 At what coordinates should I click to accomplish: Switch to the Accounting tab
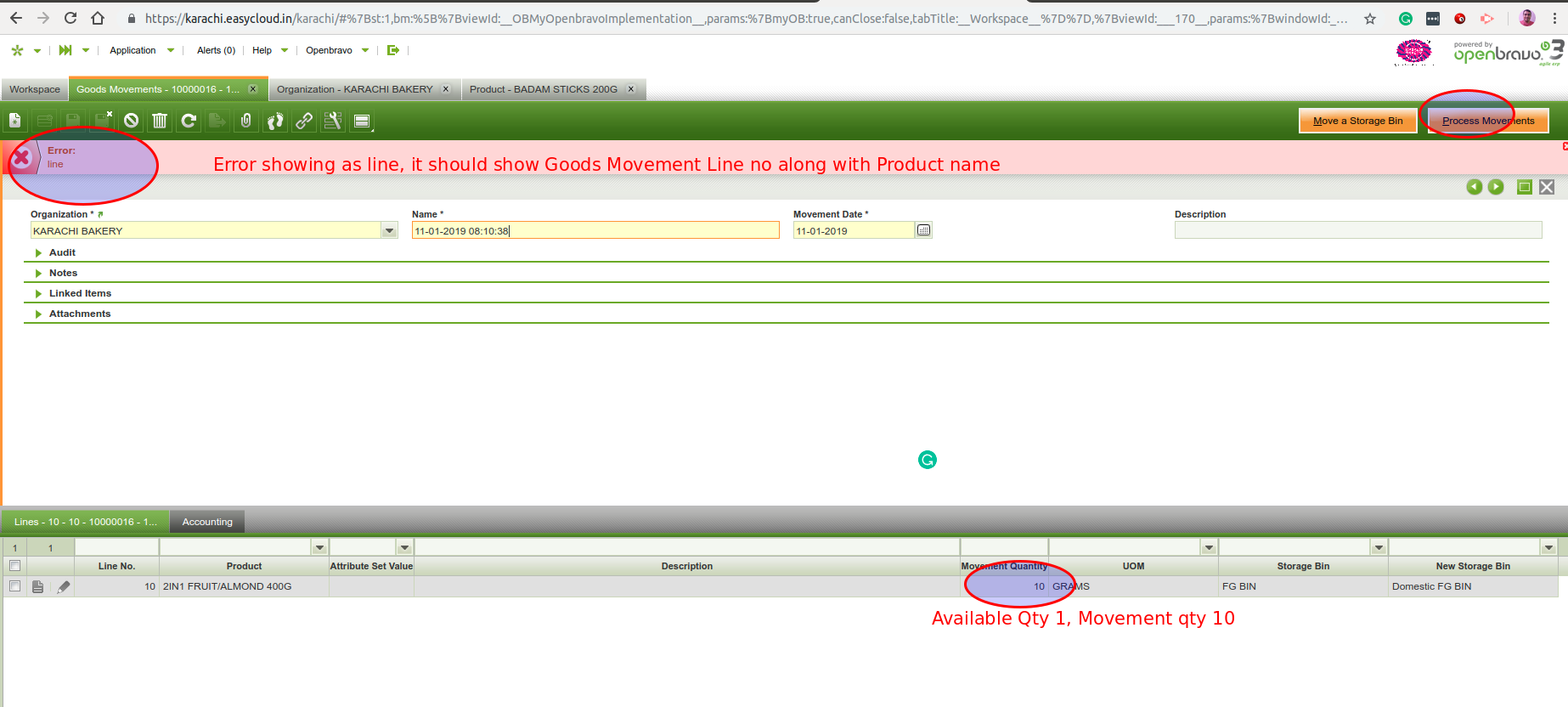point(206,522)
